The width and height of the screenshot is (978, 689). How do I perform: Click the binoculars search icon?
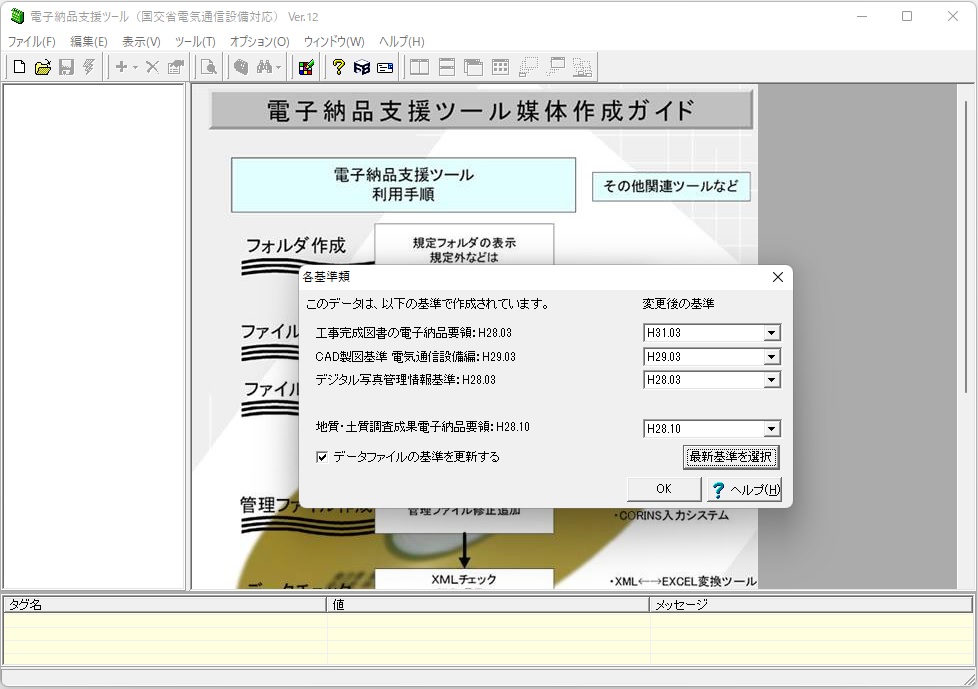click(264, 67)
